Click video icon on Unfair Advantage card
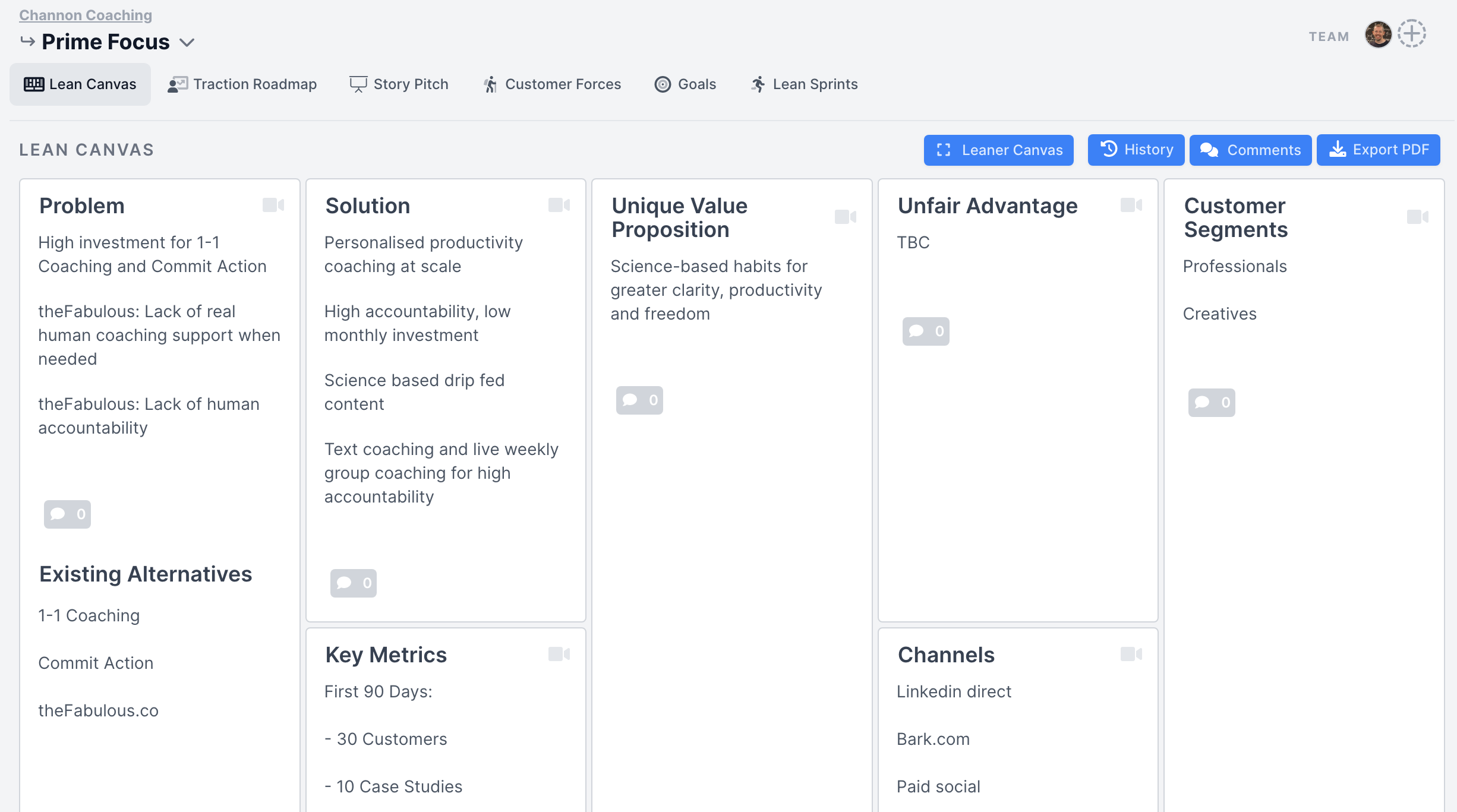Image resolution: width=1457 pixels, height=812 pixels. [x=1131, y=205]
